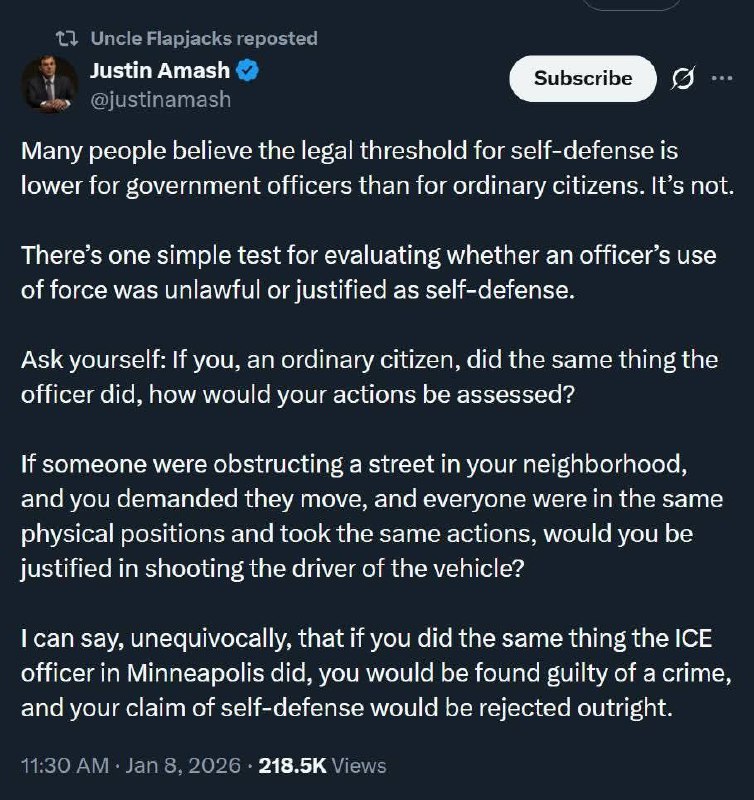754x800 pixels.
Task: Click the Grok slashed-circle icon
Action: (x=685, y=79)
